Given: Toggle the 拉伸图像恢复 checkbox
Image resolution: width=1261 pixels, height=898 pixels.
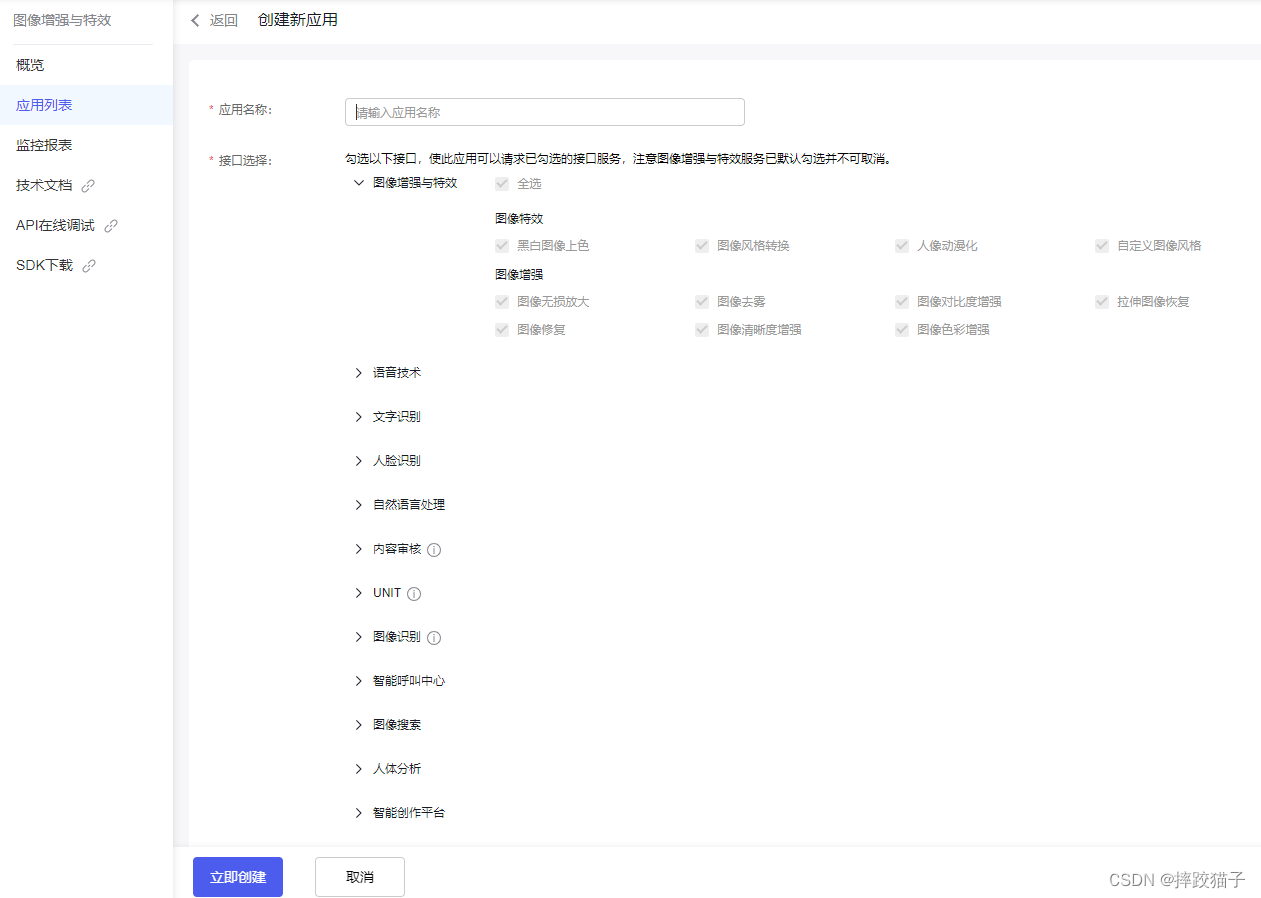Looking at the screenshot, I should coord(1102,302).
